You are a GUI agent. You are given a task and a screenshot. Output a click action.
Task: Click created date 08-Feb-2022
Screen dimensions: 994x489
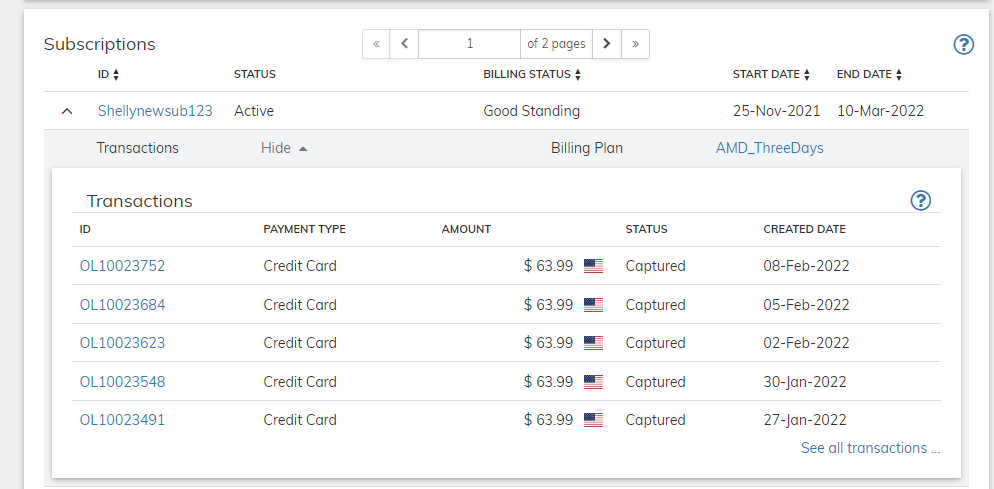tap(806, 266)
